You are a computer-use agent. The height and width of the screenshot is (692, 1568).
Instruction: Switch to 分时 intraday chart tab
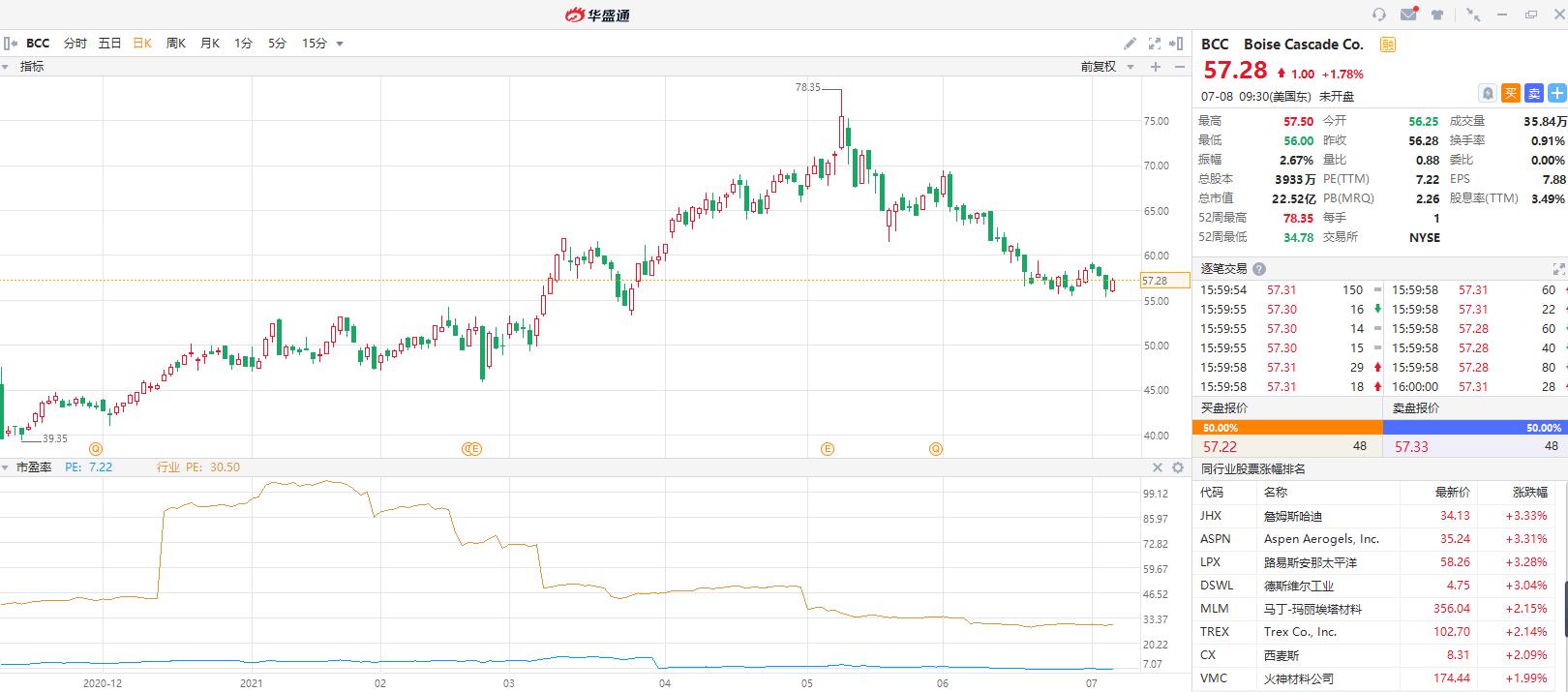[x=75, y=44]
